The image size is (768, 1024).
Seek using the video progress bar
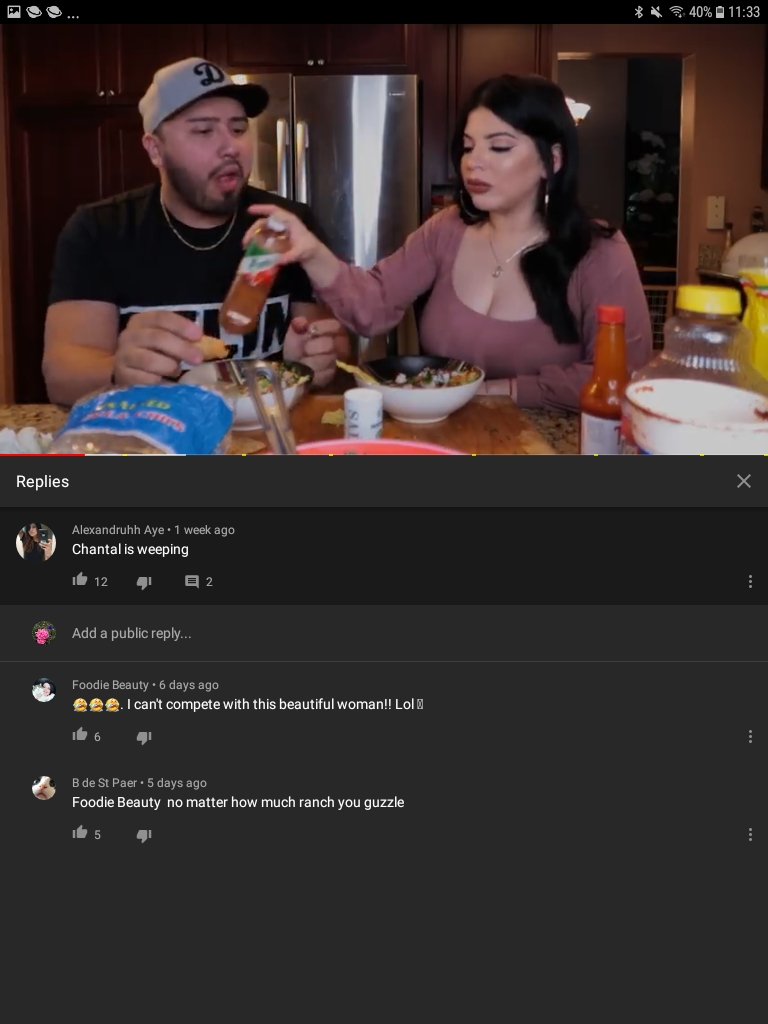(x=384, y=455)
